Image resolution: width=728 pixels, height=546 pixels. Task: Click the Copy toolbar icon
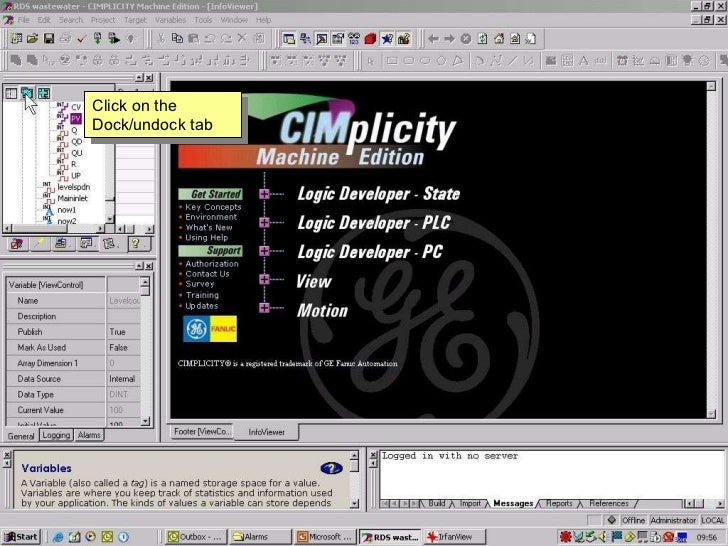tap(177, 39)
